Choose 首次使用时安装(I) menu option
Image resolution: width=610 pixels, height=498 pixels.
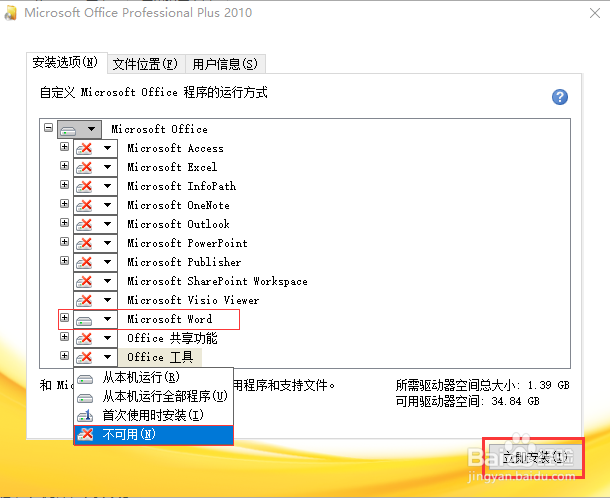click(x=154, y=416)
